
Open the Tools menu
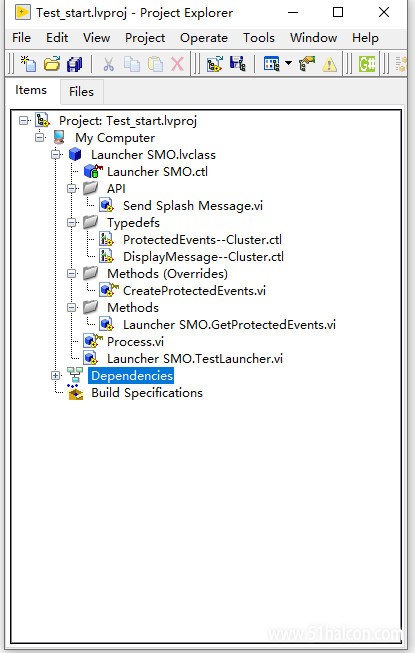coord(259,38)
